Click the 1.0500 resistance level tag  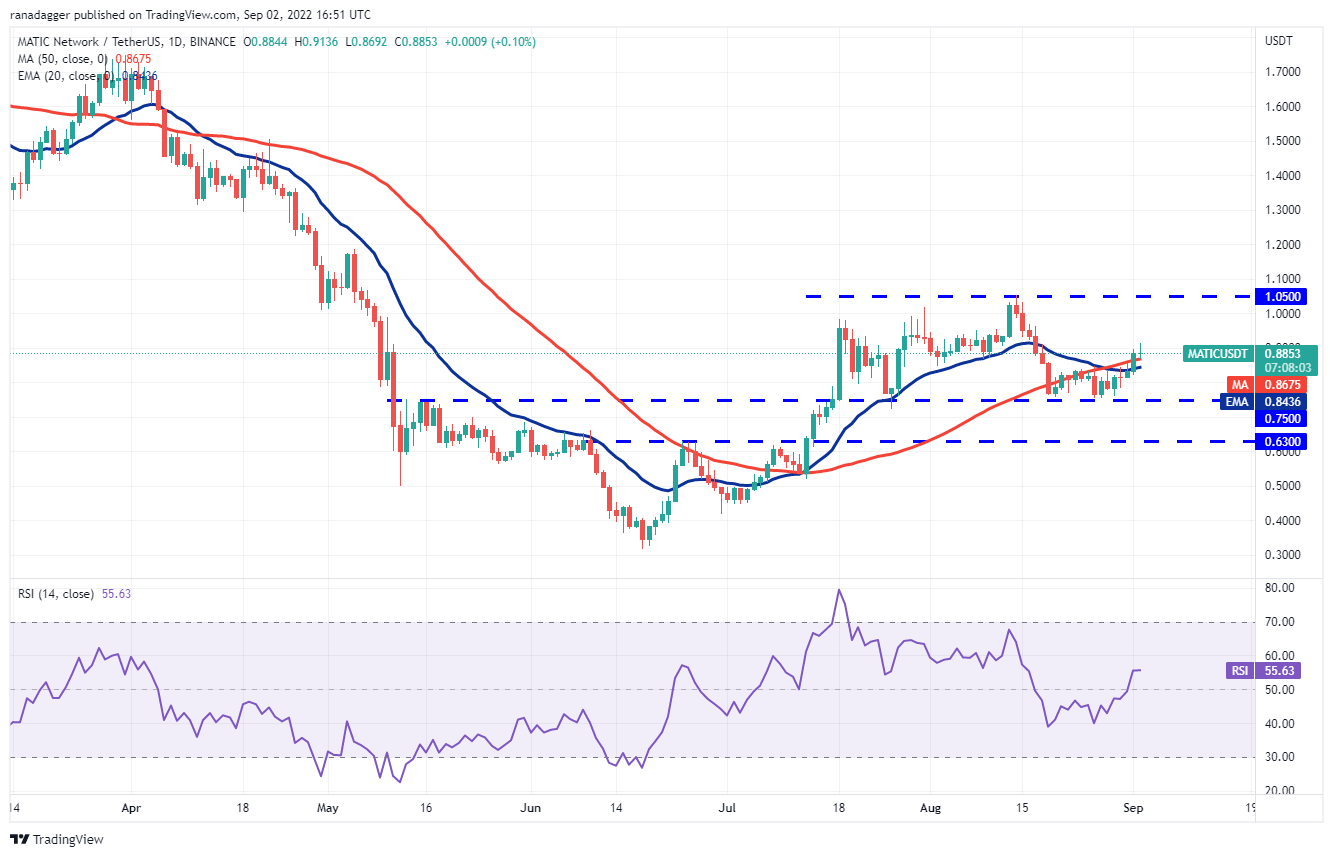pos(1284,297)
